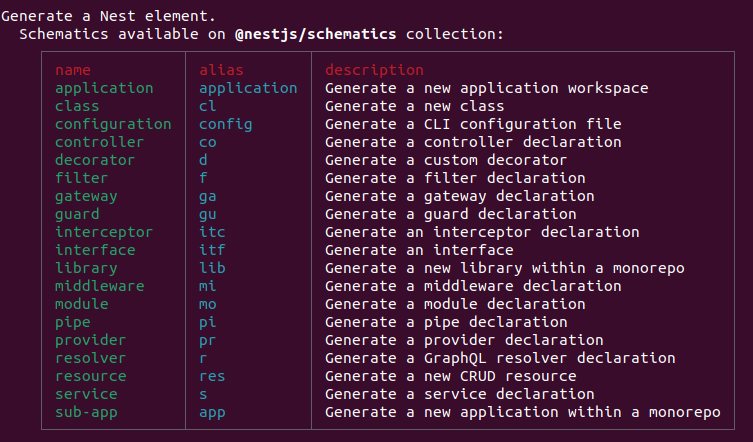Click the 'f' alias for filter
The width and height of the screenshot is (753, 442).
203,178
